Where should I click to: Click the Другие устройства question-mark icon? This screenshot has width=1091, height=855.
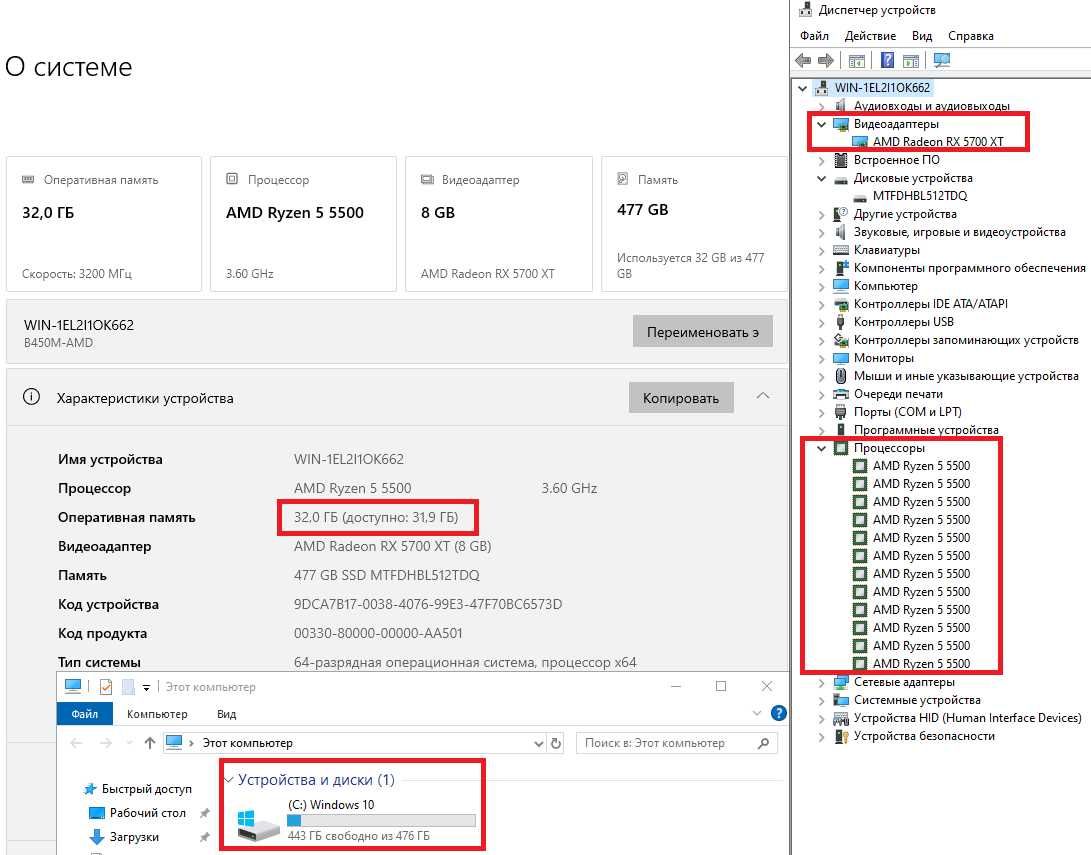[841, 214]
